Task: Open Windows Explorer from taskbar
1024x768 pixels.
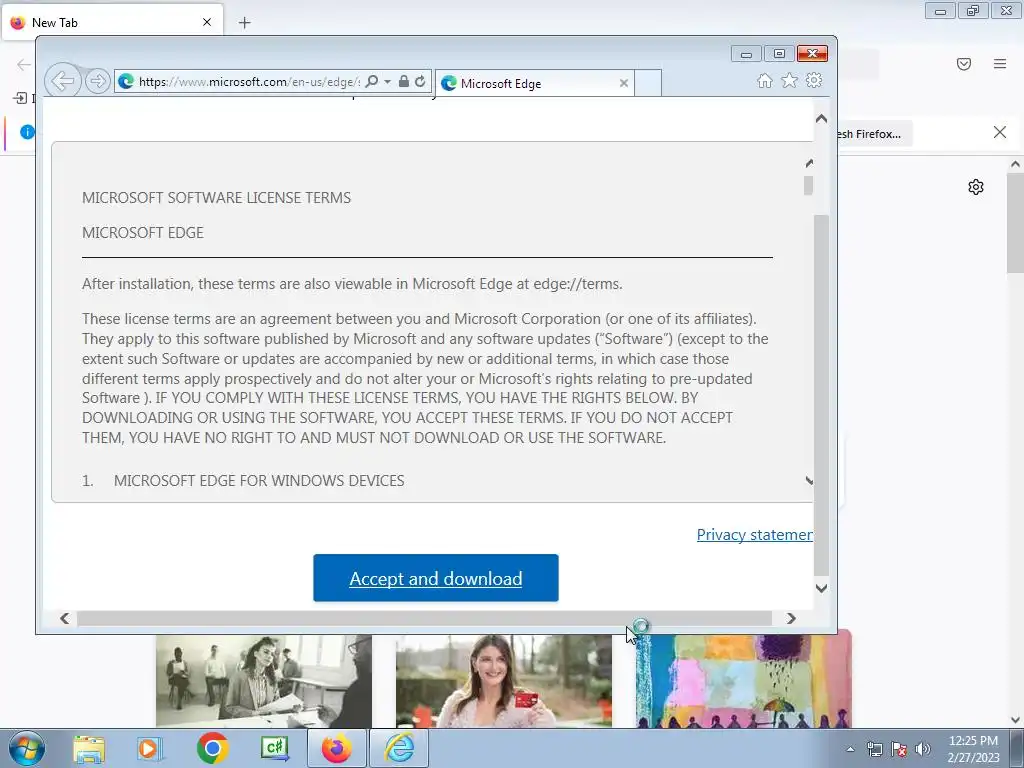Action: 89,749
